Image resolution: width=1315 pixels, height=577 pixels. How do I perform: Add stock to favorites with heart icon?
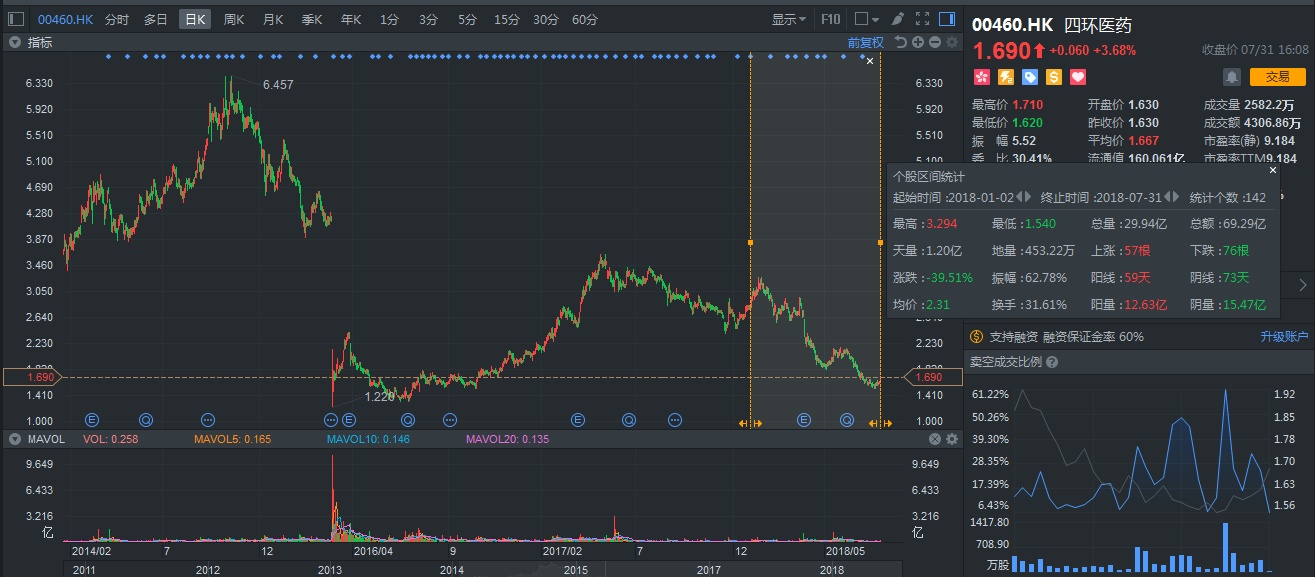tap(1078, 77)
